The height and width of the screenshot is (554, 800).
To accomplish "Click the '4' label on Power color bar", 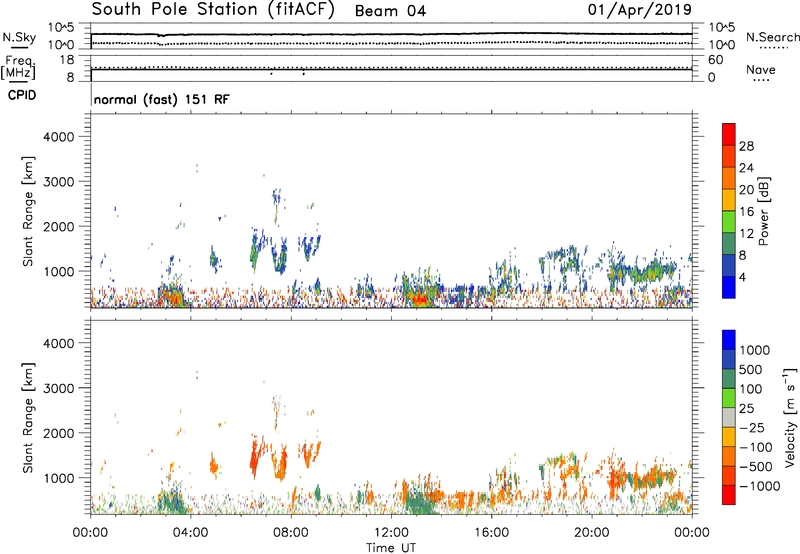I will pyautogui.click(x=742, y=277).
